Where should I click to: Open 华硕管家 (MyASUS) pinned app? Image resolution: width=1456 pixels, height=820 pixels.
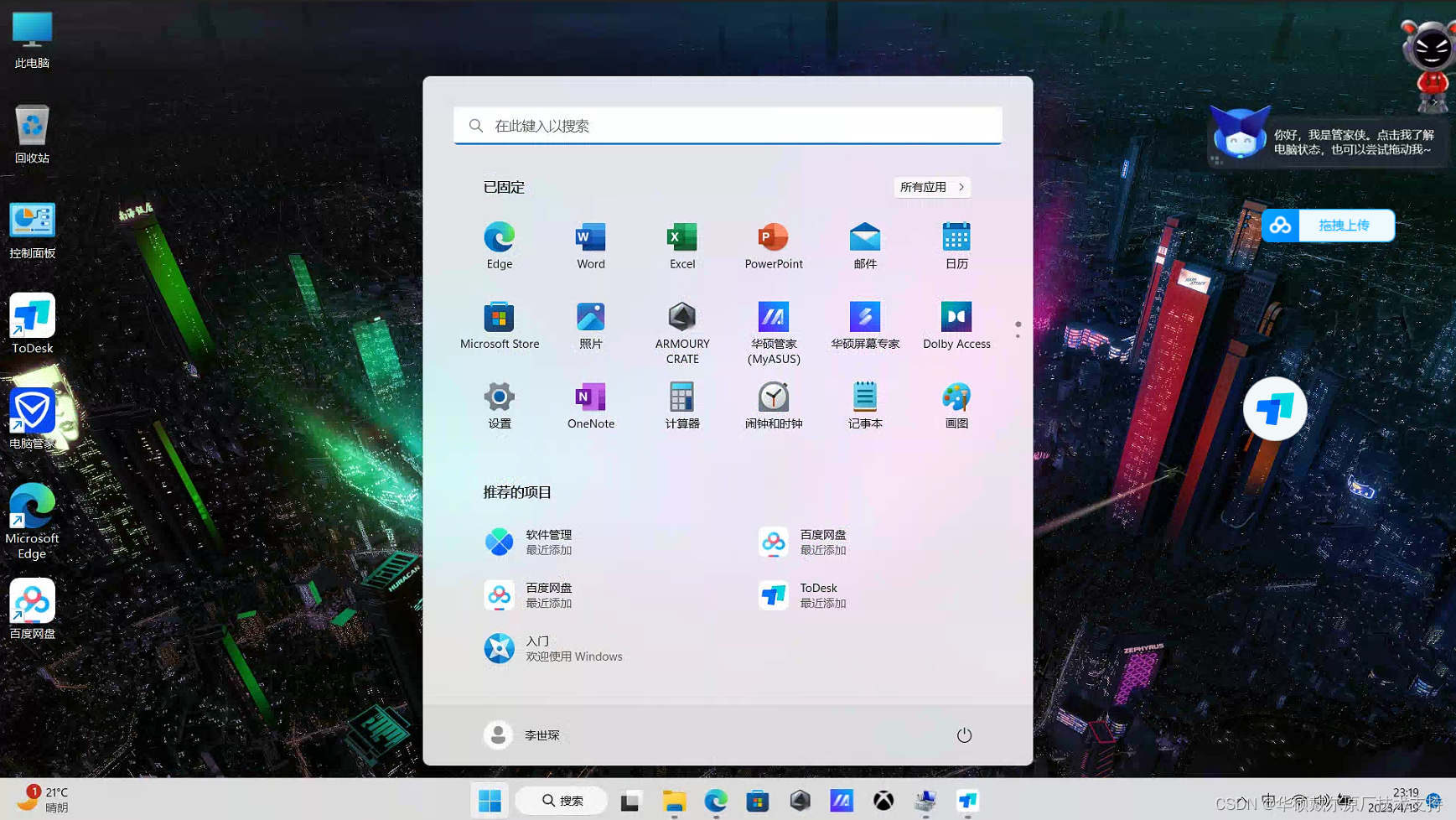[x=773, y=333]
